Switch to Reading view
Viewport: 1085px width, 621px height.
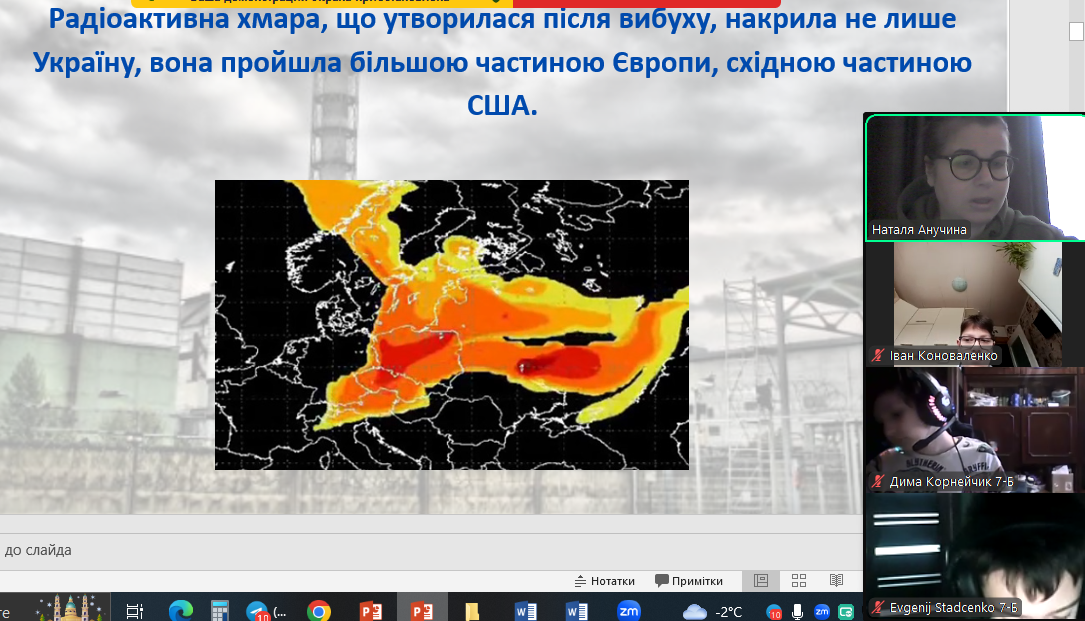(837, 580)
